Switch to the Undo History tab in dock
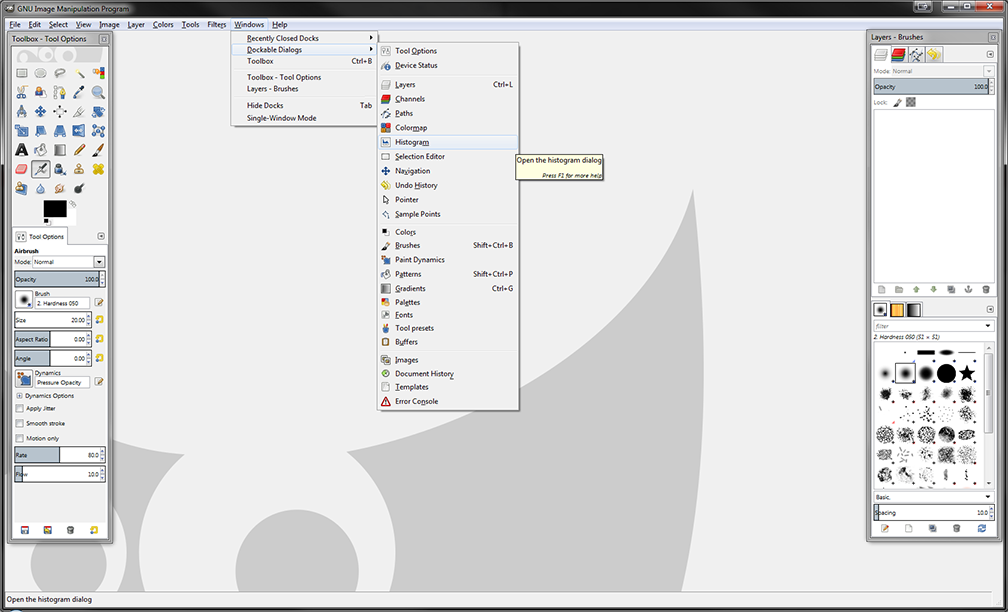Screen dimensions: 1008x612 coord(933,55)
